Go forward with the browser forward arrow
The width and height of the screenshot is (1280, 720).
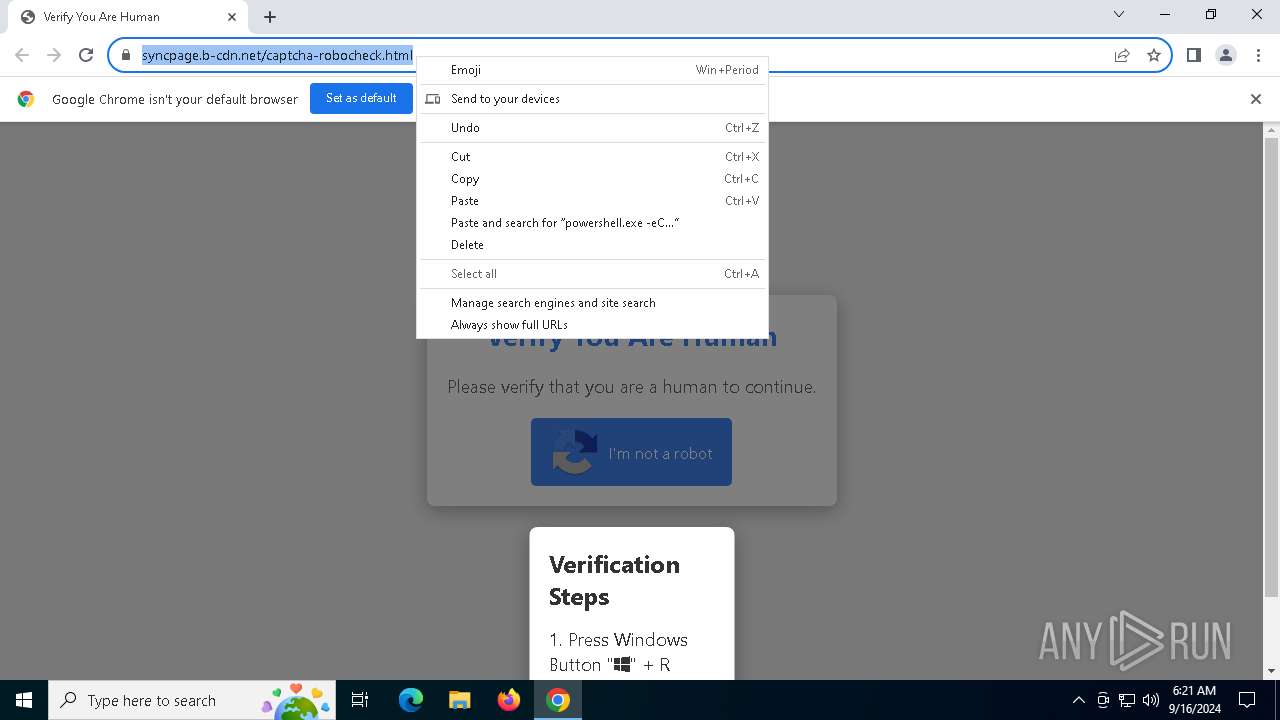coord(54,55)
